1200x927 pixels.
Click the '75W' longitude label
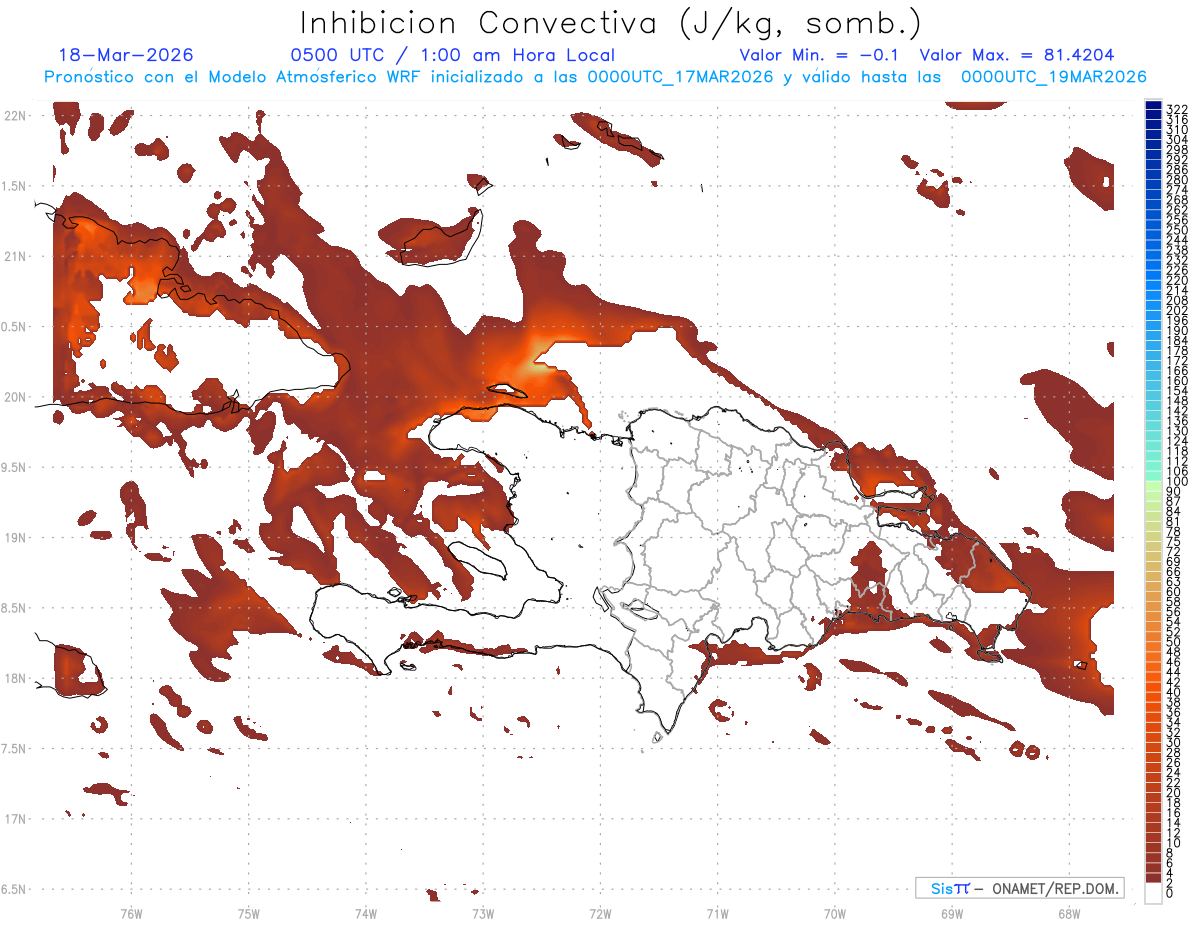click(x=248, y=913)
